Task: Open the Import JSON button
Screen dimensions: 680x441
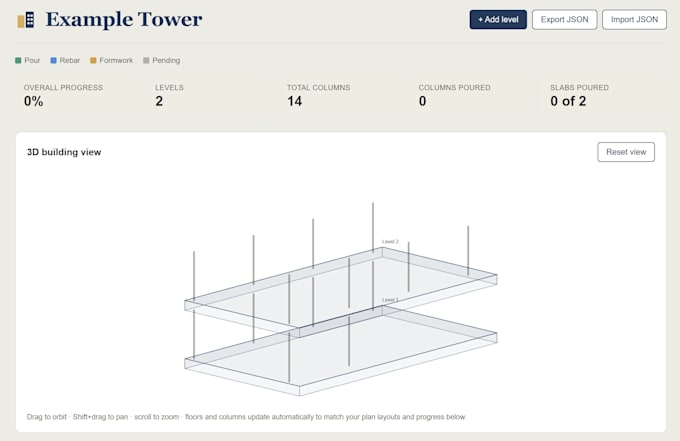Action: pyautogui.click(x=634, y=20)
